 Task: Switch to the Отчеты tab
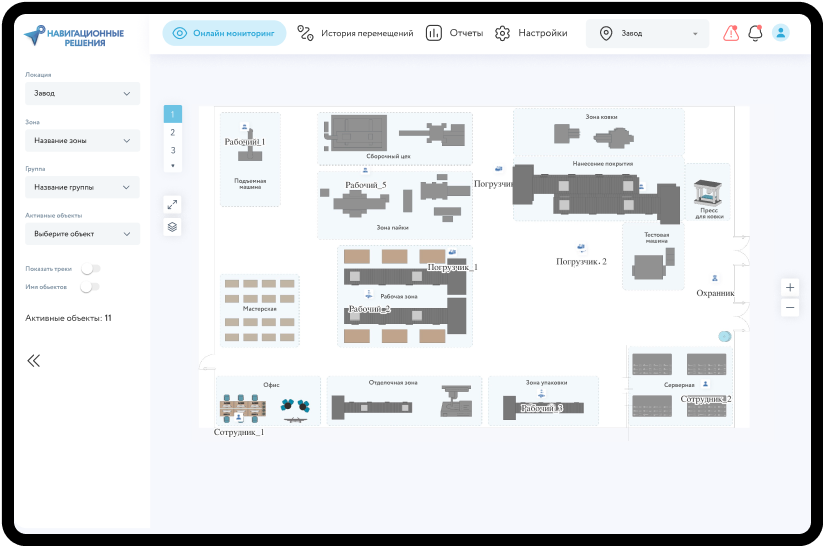pos(455,33)
